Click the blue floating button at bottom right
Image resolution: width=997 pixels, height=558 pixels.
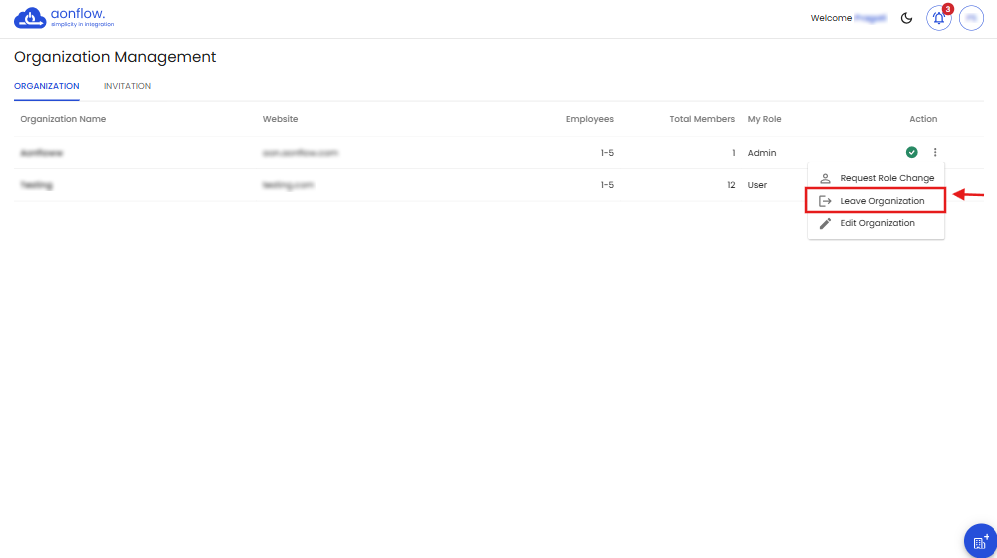(978, 541)
